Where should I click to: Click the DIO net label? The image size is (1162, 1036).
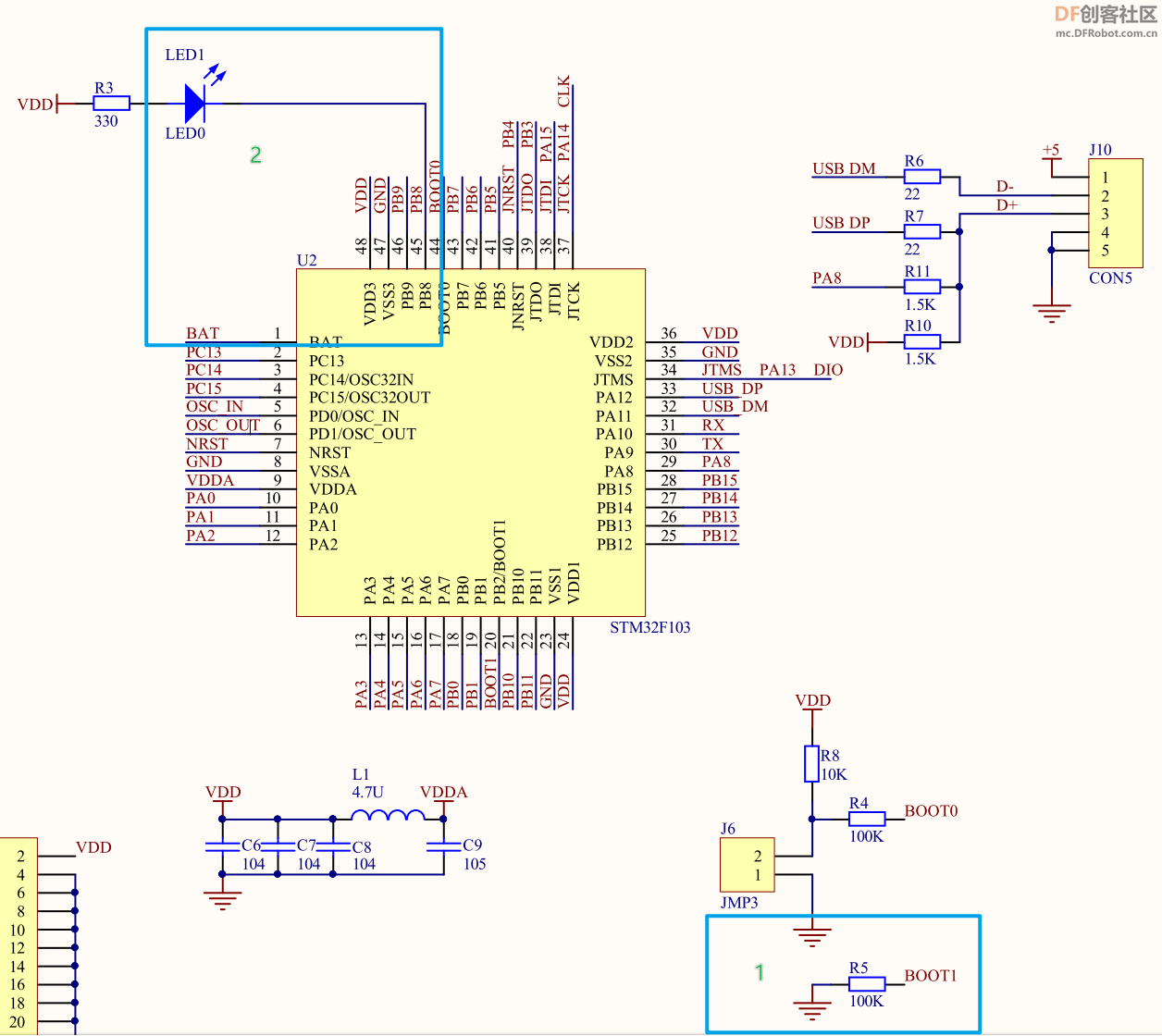(828, 370)
